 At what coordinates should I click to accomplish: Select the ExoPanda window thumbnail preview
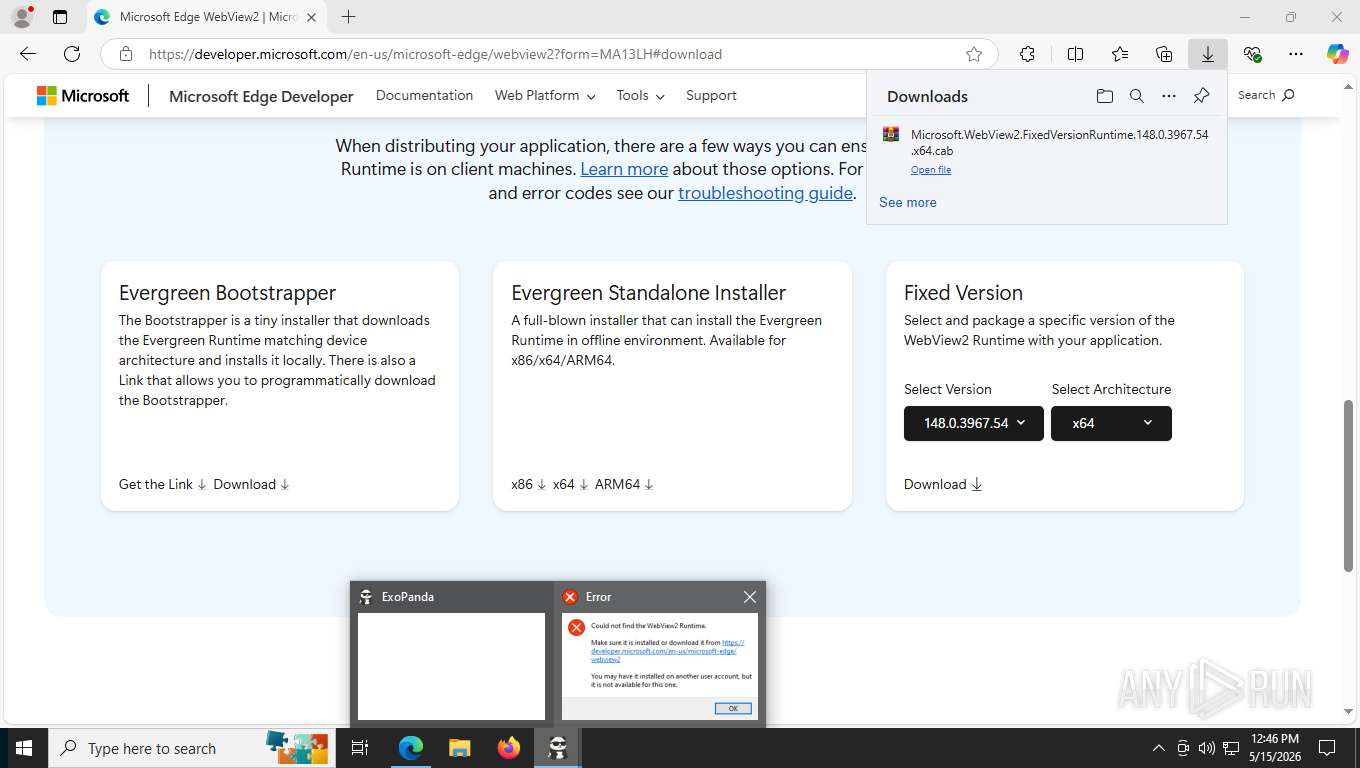(451, 666)
